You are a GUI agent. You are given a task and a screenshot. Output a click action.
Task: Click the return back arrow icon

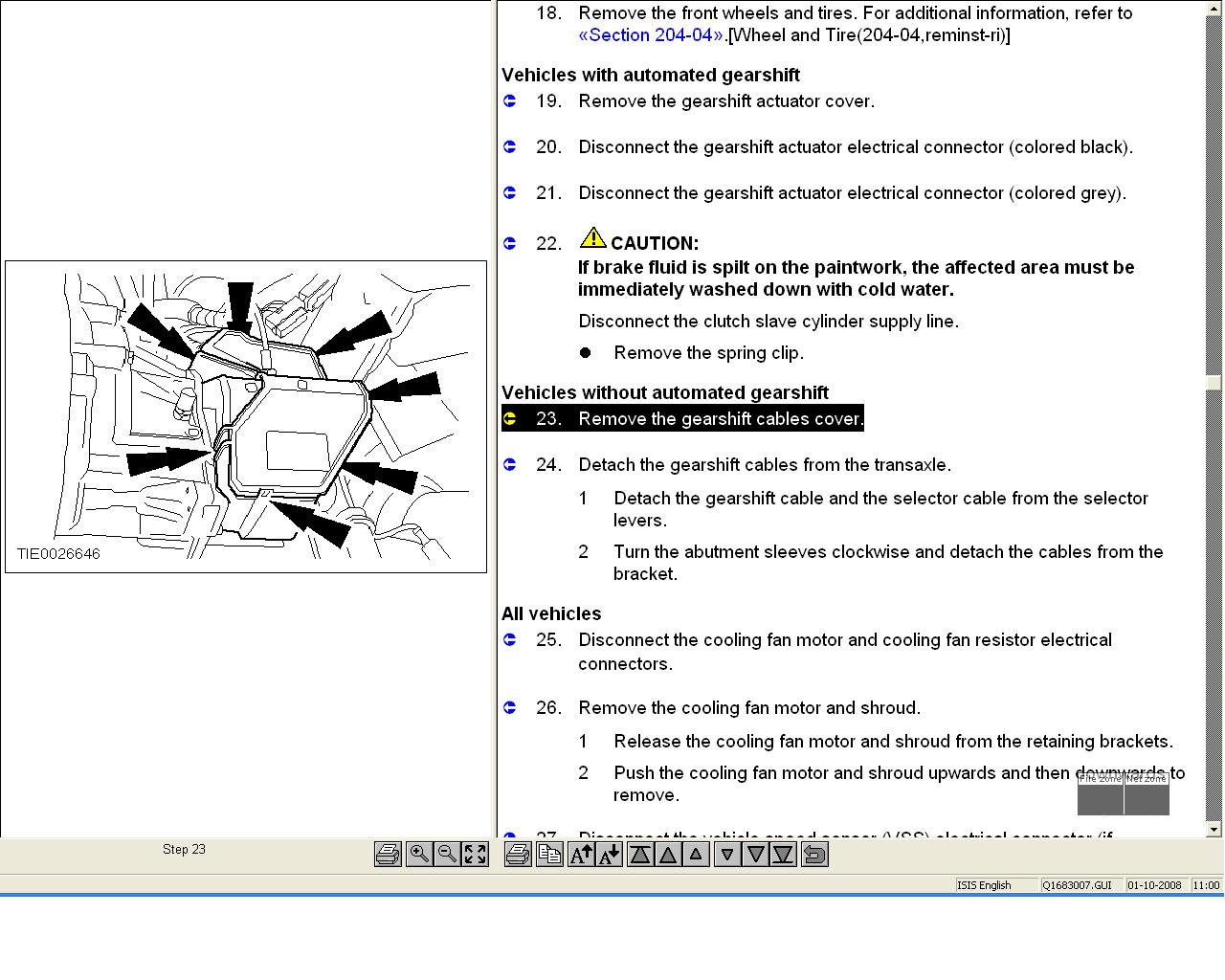click(814, 854)
